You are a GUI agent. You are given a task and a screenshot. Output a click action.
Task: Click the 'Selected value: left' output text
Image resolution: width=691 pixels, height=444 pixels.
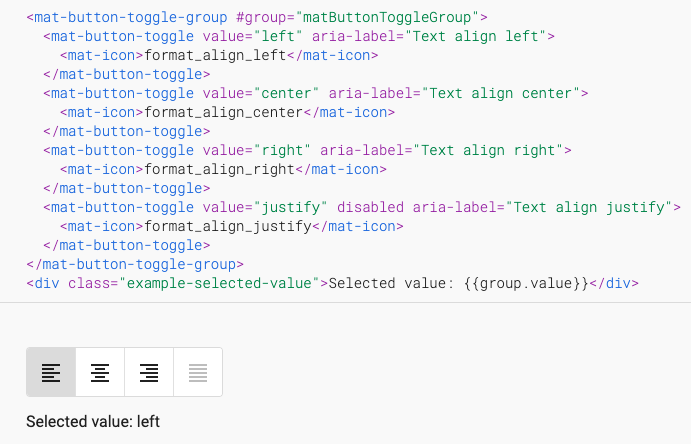pos(93,422)
